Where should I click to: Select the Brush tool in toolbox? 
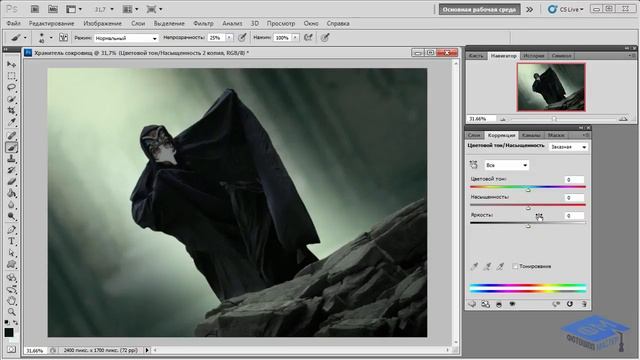11,147
